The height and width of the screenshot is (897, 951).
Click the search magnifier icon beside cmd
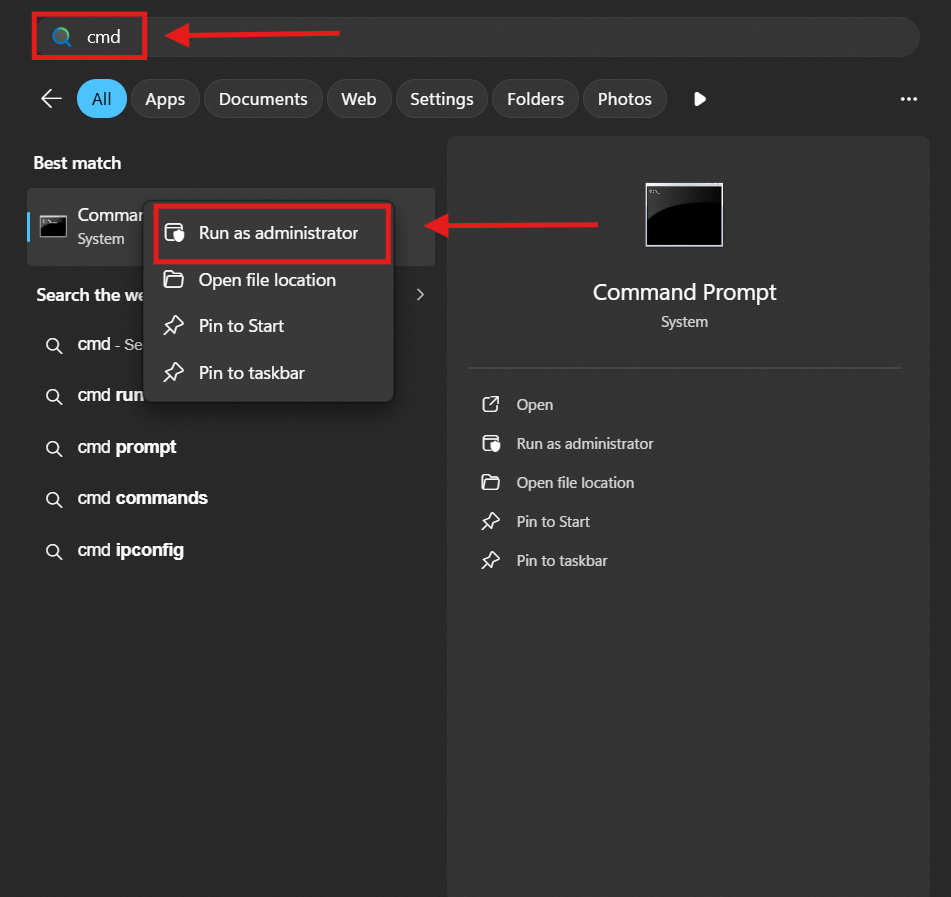61,37
